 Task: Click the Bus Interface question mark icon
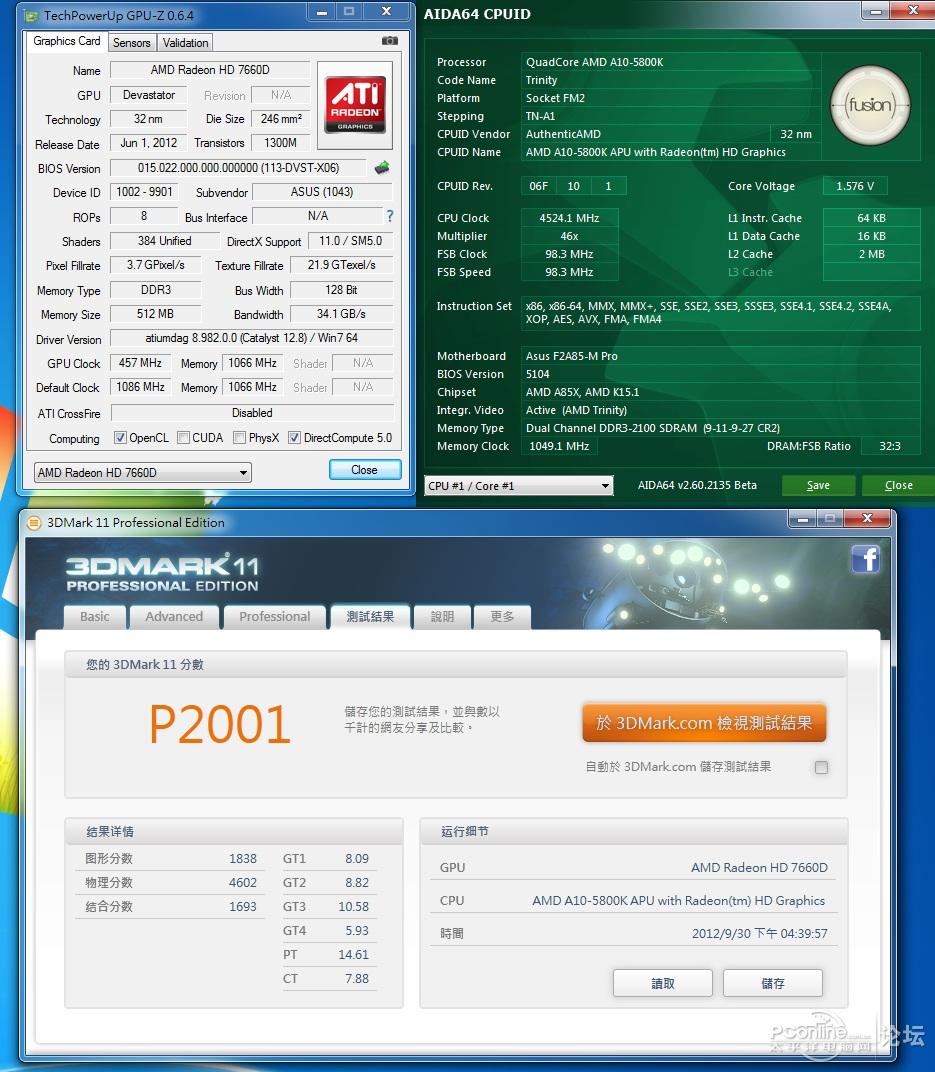[390, 216]
